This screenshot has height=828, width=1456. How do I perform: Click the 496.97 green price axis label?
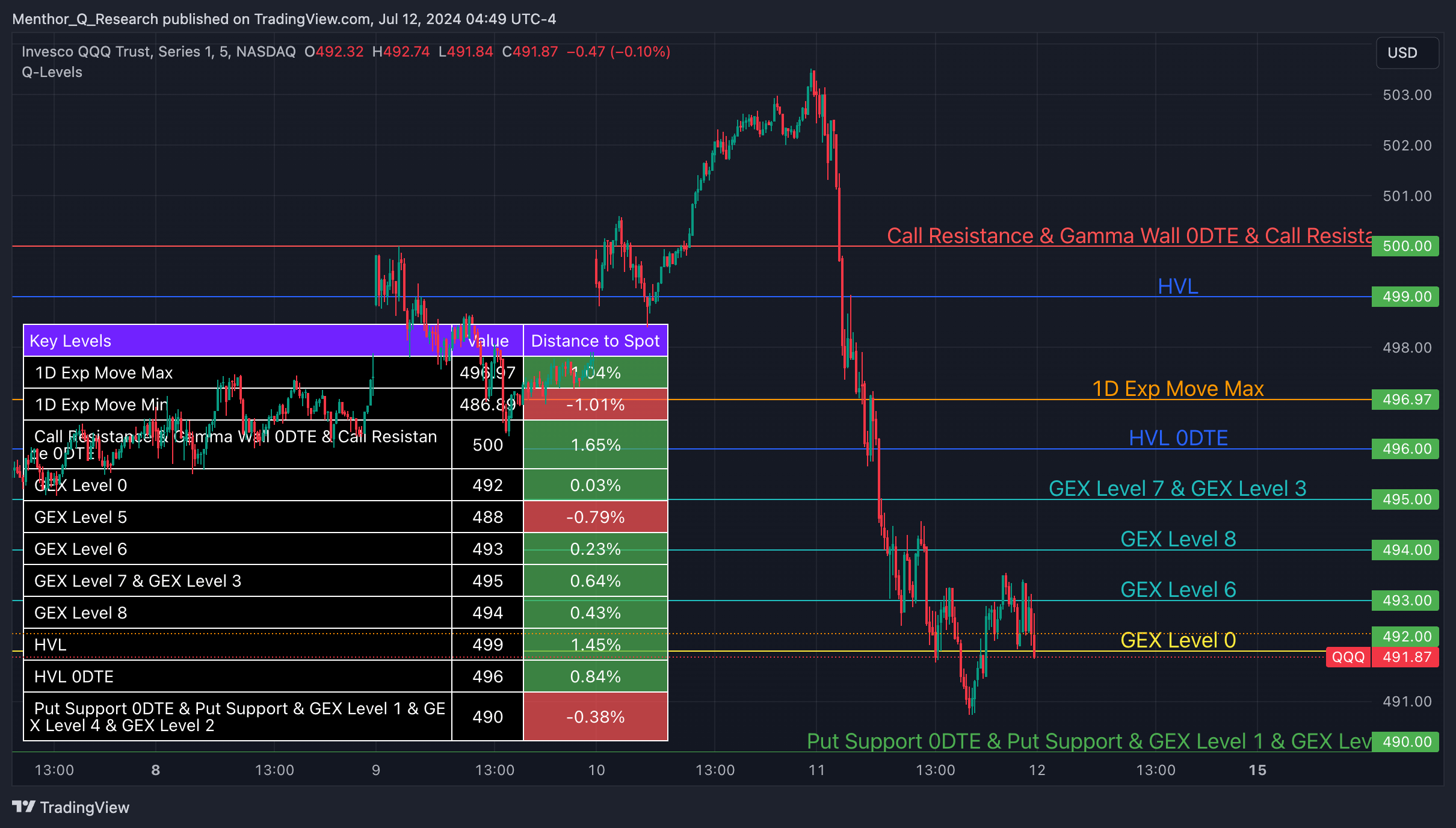[x=1405, y=400]
